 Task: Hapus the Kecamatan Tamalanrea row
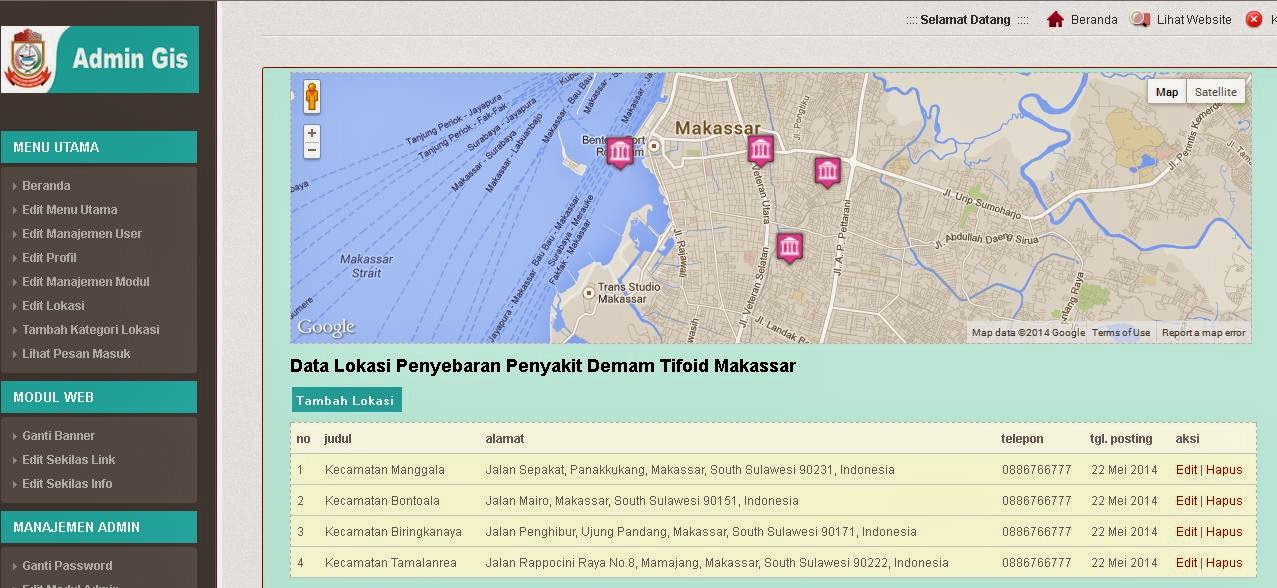1224,563
